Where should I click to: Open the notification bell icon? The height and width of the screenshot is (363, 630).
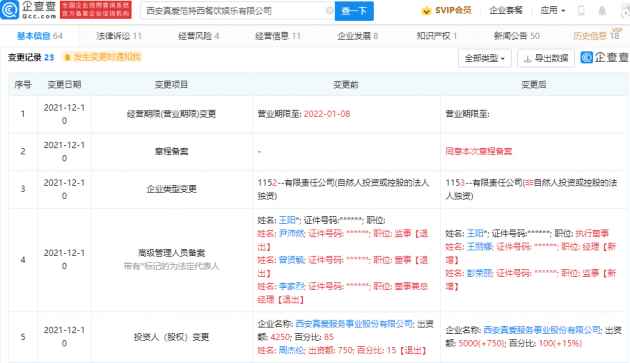pyautogui.click(x=602, y=11)
